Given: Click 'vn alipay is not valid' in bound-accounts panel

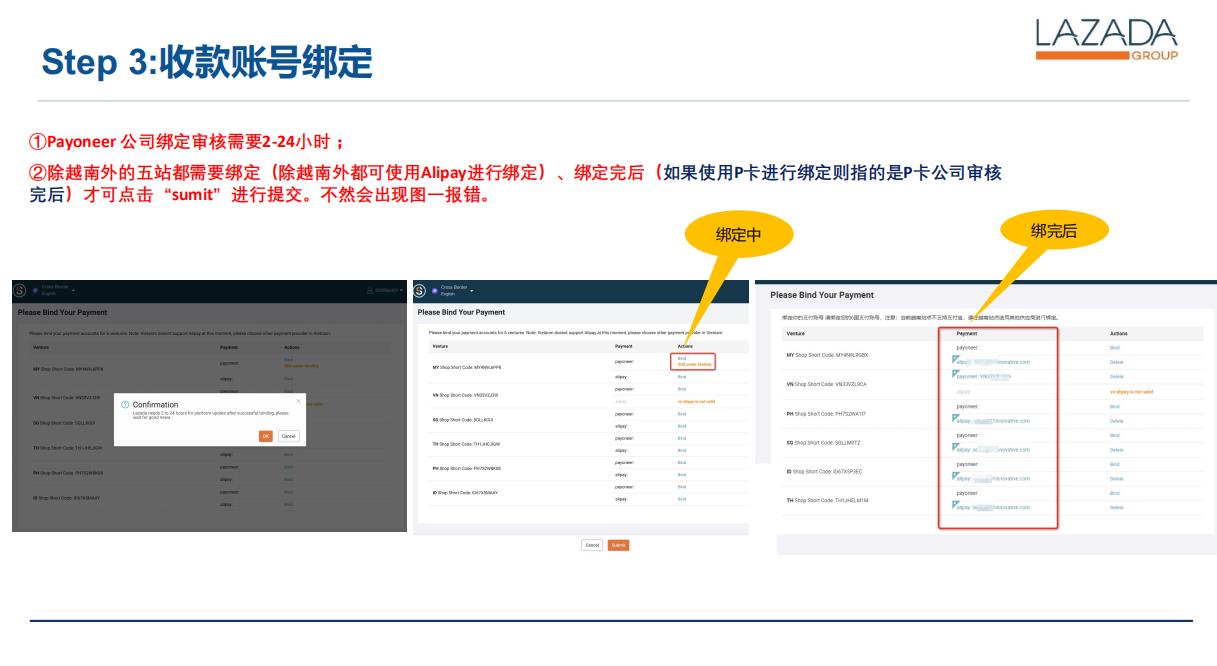Looking at the screenshot, I should click(x=1131, y=392).
